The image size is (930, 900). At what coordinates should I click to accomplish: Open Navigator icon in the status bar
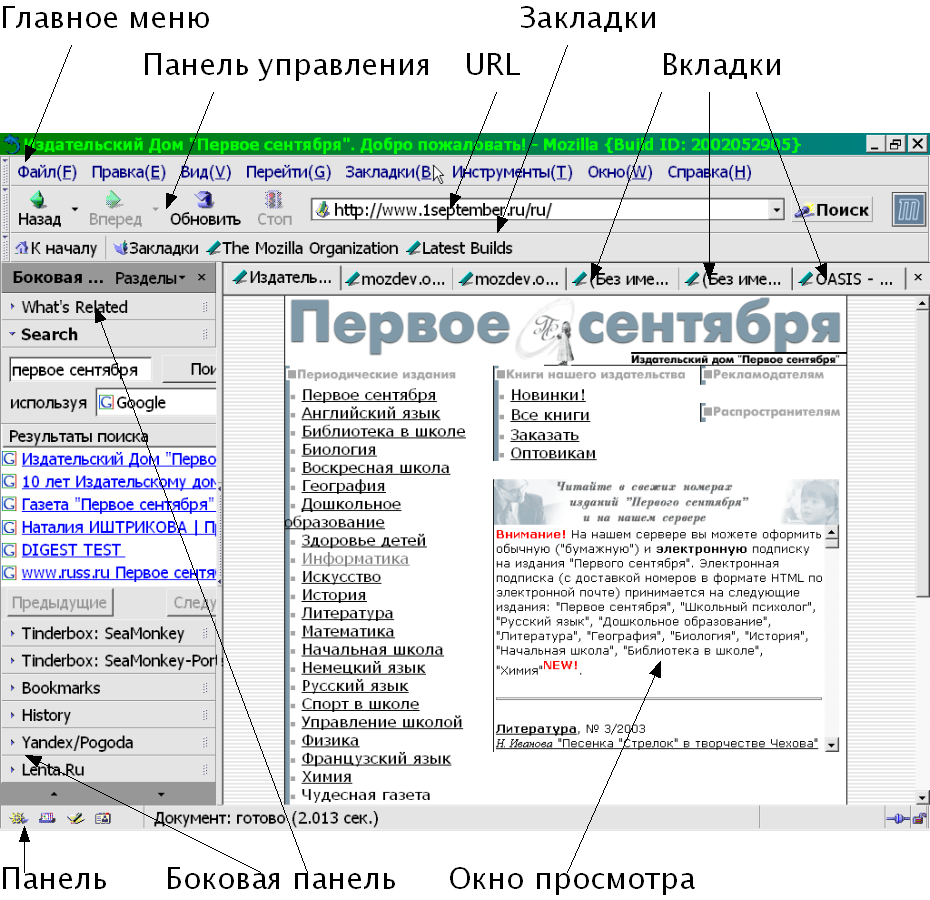19,819
